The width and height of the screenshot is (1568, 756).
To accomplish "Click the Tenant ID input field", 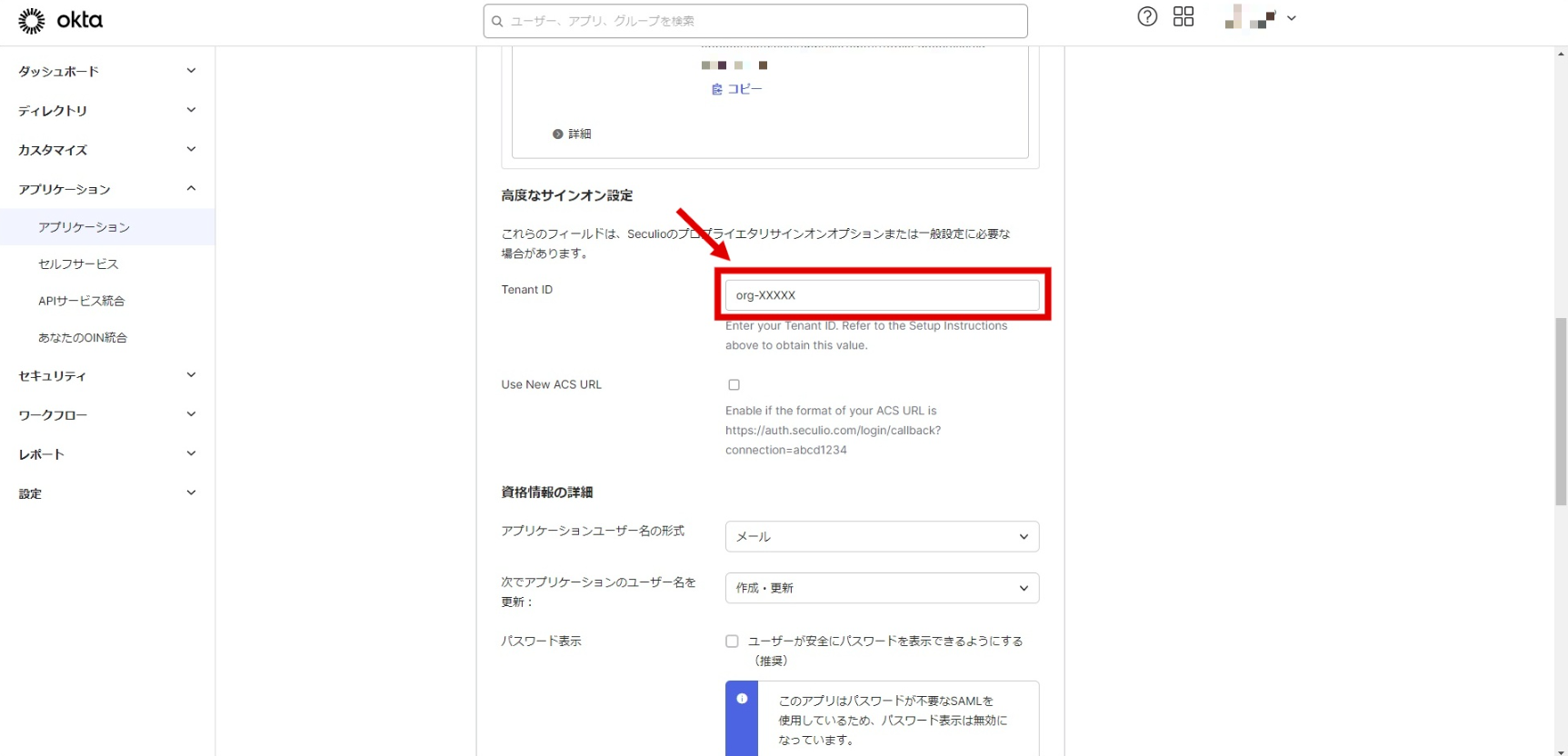I will (881, 295).
